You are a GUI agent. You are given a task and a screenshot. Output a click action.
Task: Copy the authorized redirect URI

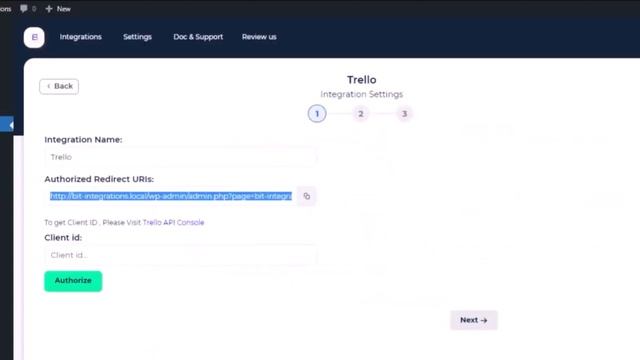(307, 196)
